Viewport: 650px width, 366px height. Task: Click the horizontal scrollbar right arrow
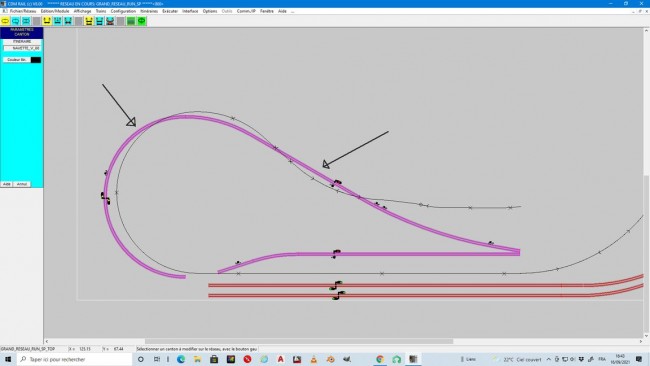[640, 342]
